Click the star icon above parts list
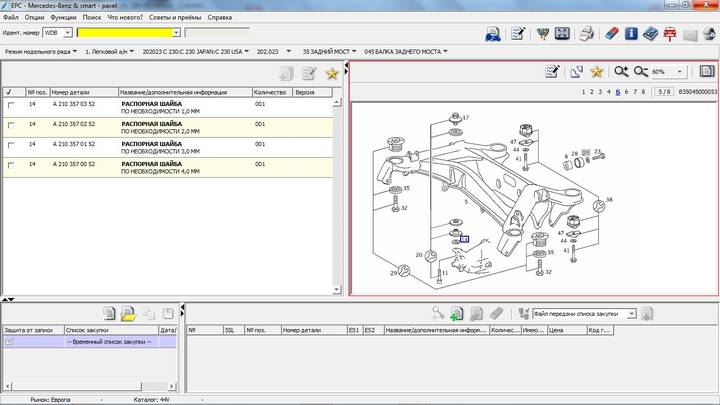This screenshot has height=405, width=720. 332,73
